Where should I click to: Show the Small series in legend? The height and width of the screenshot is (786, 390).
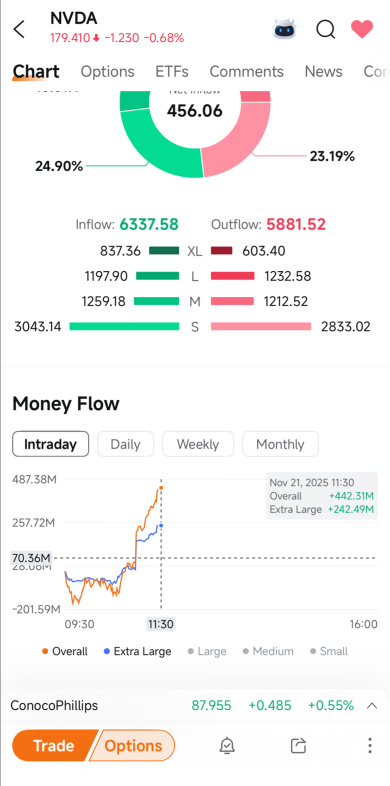click(329, 651)
